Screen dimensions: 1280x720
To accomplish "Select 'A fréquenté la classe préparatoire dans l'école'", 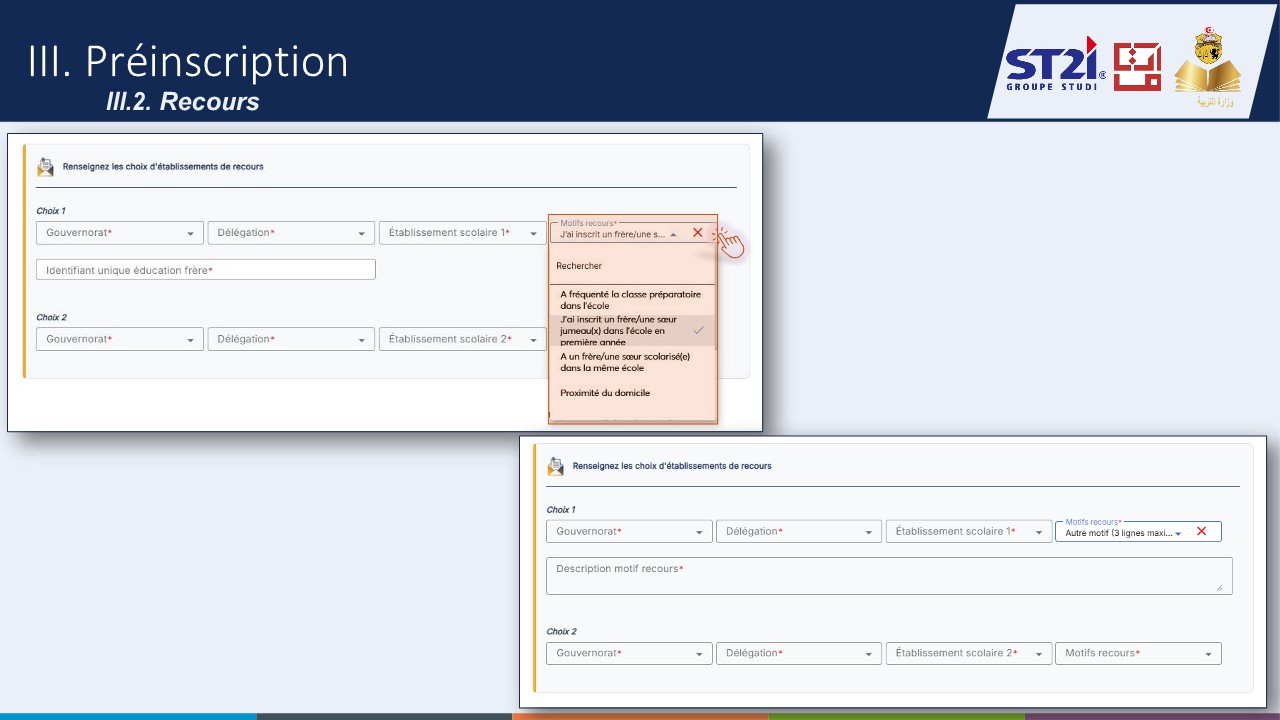I will coord(632,300).
